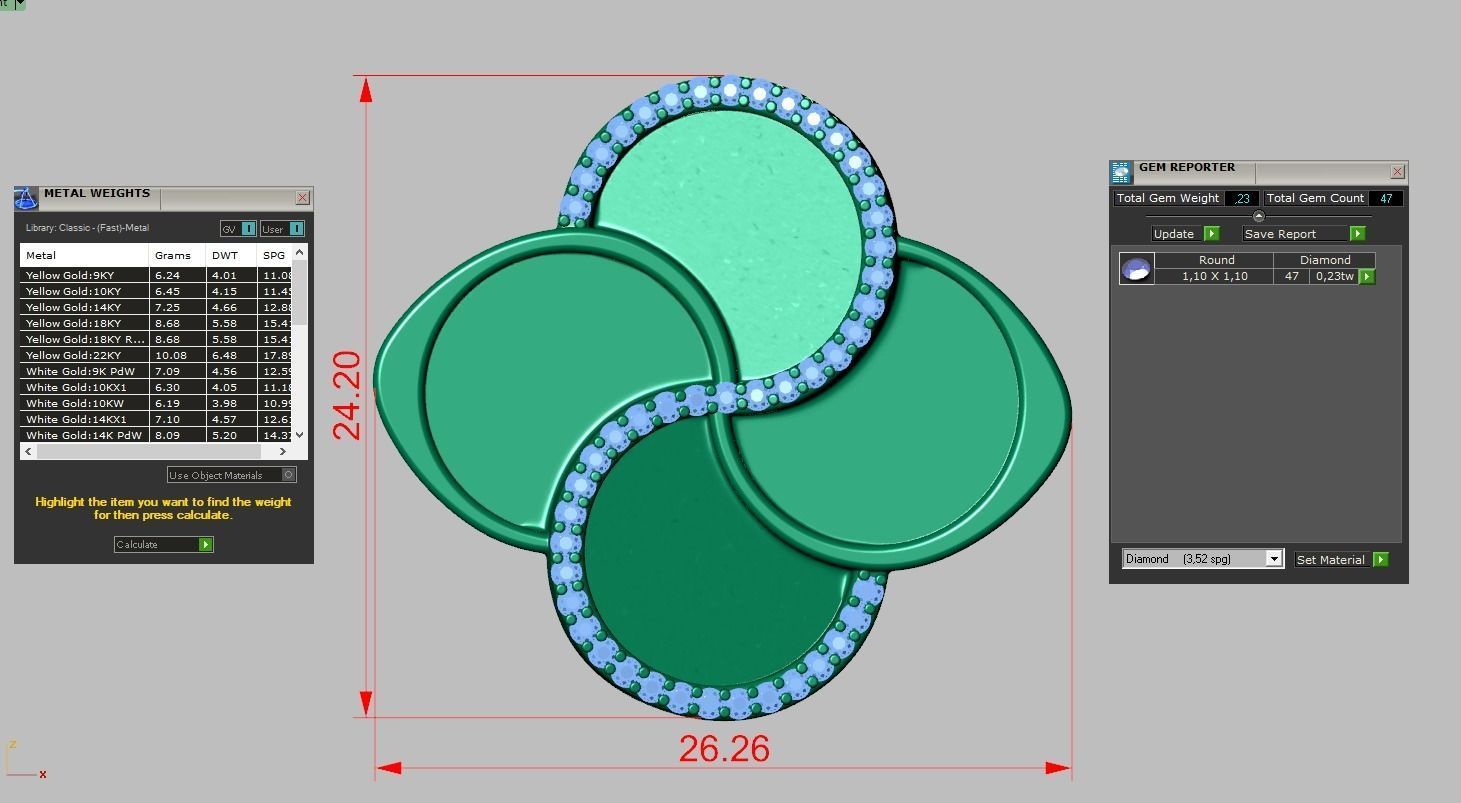This screenshot has height=803, width=1461.
Task: Click the 10.08 grams value
Action: [171, 355]
